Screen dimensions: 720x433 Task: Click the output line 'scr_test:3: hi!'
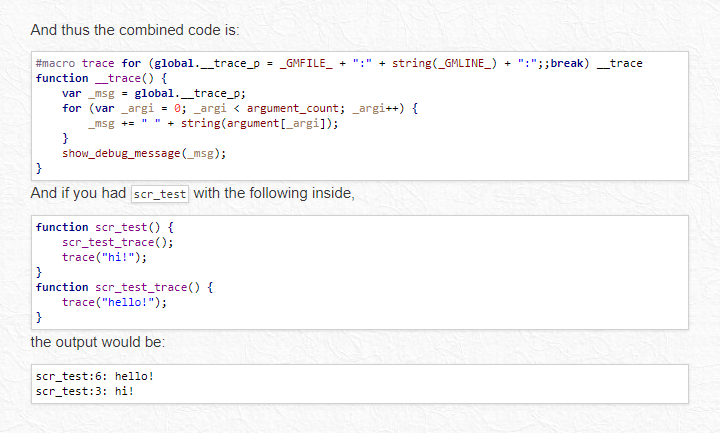tap(85, 391)
